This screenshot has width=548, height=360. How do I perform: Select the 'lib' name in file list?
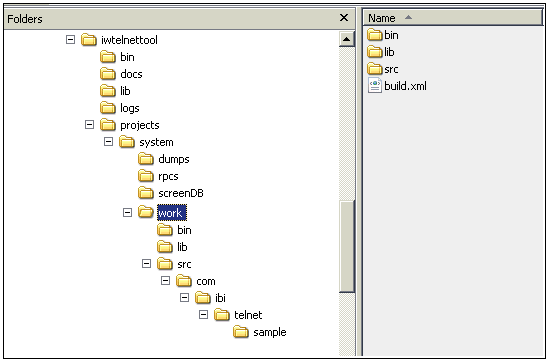click(389, 52)
